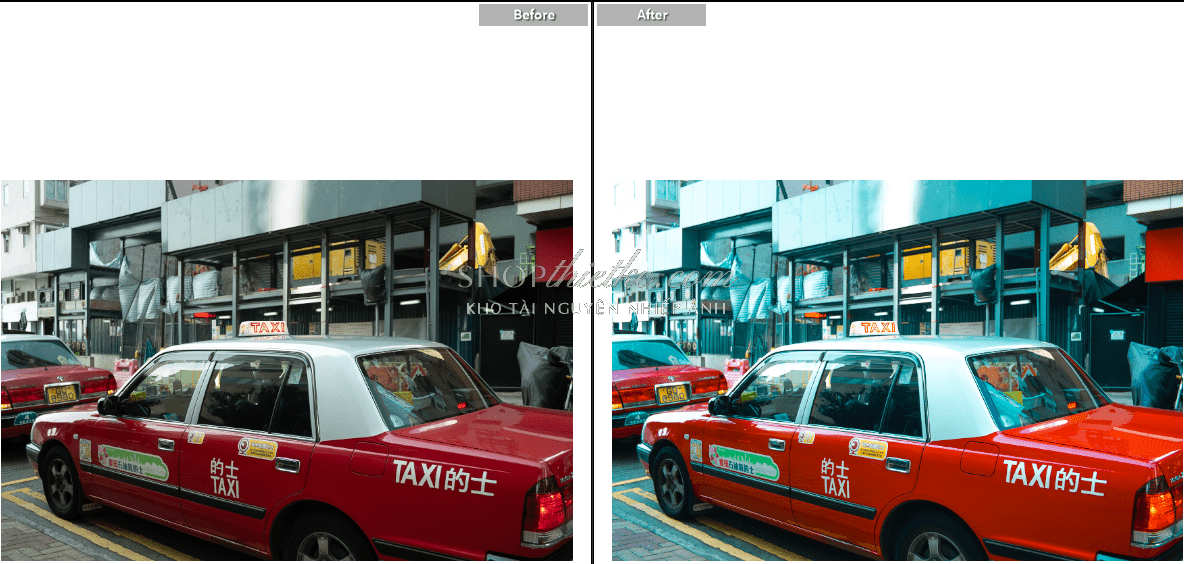Click the rear TAXI 的士 lettering in After photo
The image size is (1184, 564).
[x=1054, y=477]
